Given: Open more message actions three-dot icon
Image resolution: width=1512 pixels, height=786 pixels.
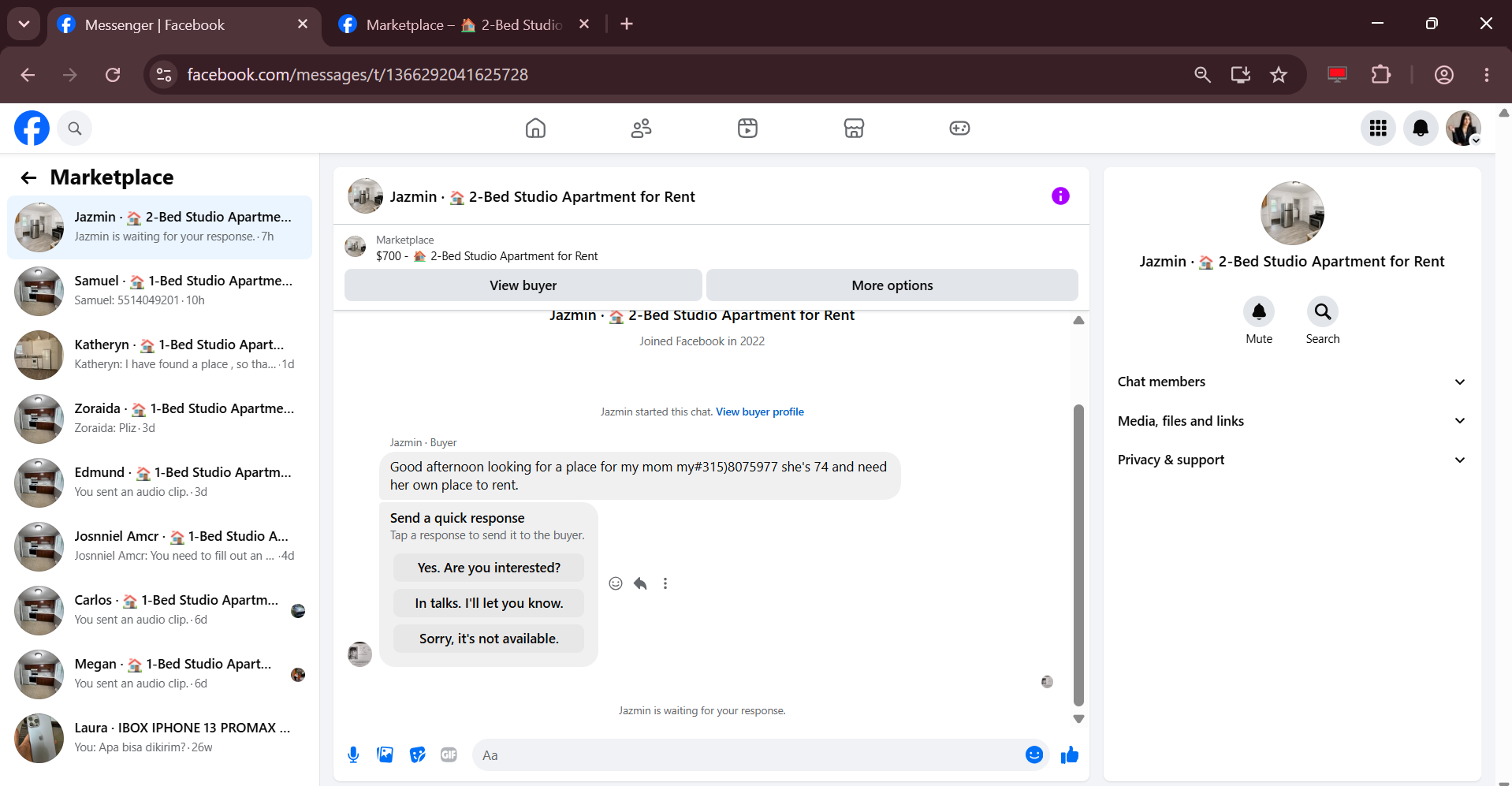Looking at the screenshot, I should [665, 583].
